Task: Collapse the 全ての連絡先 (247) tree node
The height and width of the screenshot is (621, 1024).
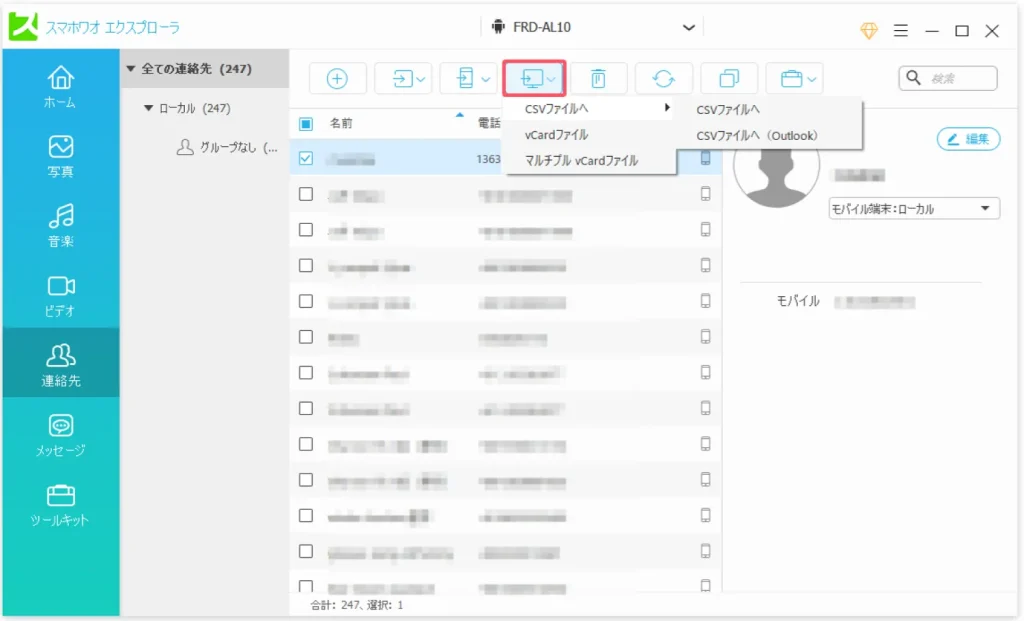Action: 130,69
